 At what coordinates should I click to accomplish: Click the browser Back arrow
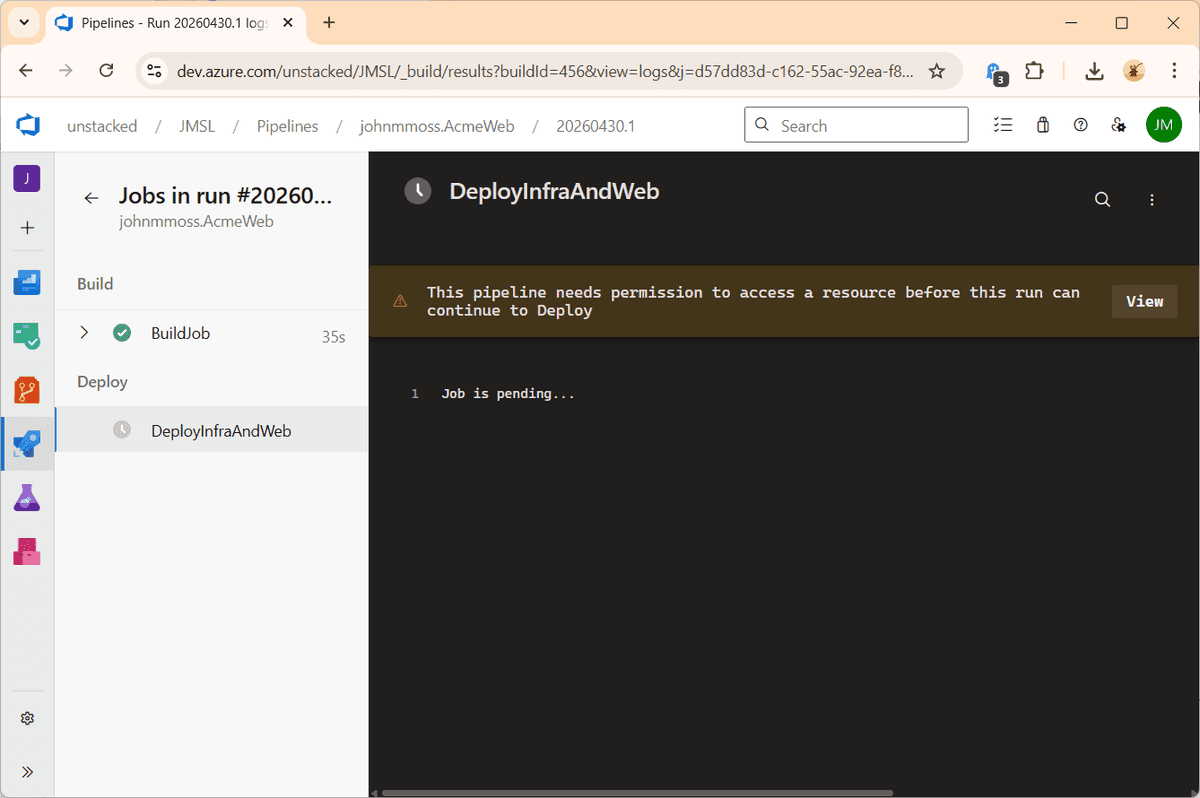(x=26, y=70)
